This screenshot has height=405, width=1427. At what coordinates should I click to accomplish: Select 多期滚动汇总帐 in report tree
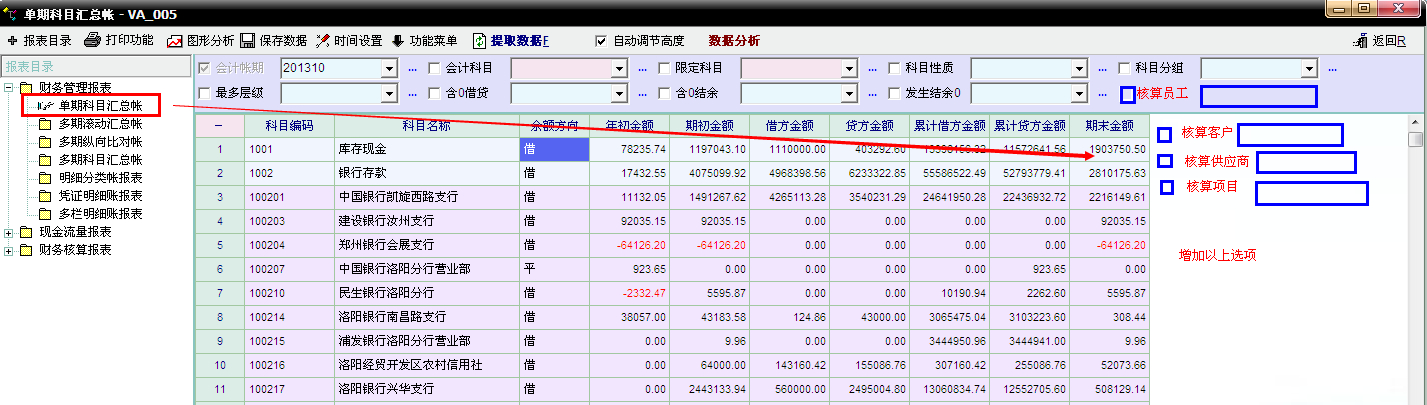(x=100, y=124)
